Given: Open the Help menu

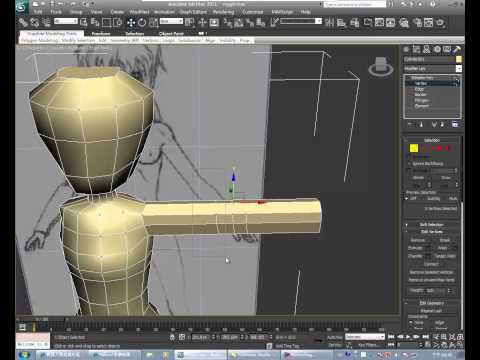Looking at the screenshot, I should 306,12.
